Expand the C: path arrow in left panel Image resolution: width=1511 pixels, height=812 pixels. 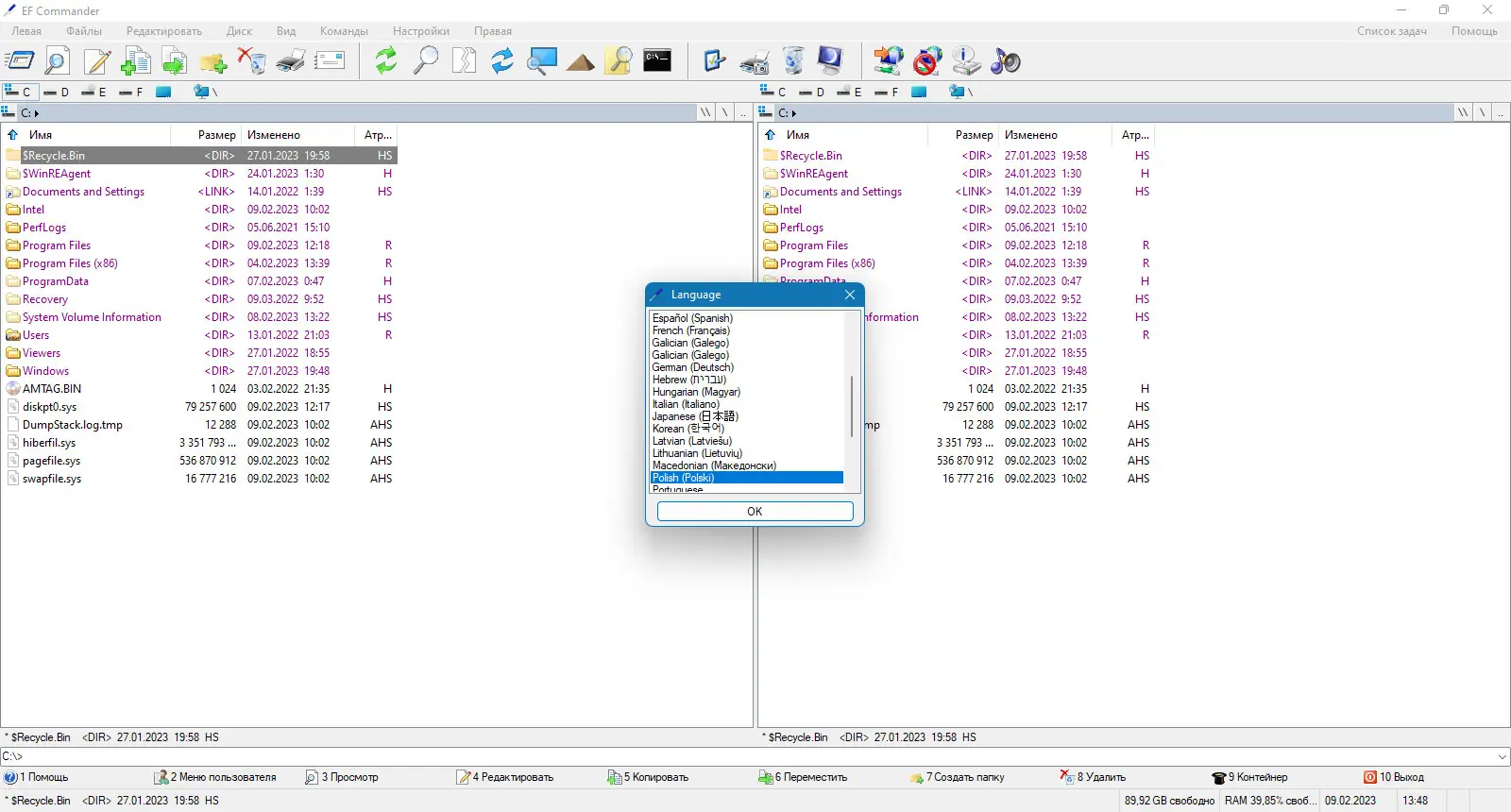pyautogui.click(x=37, y=113)
